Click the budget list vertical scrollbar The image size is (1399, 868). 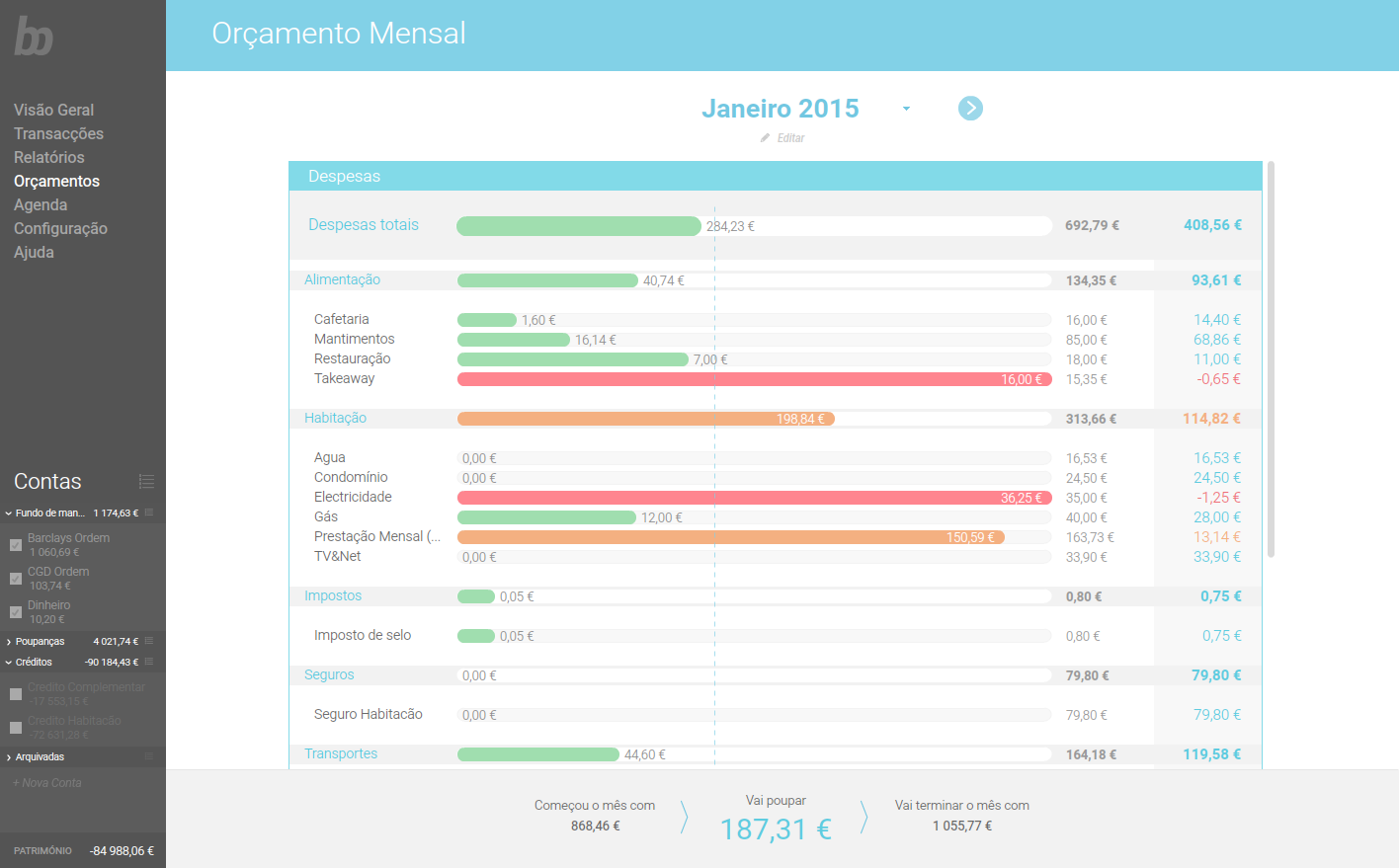click(1271, 359)
